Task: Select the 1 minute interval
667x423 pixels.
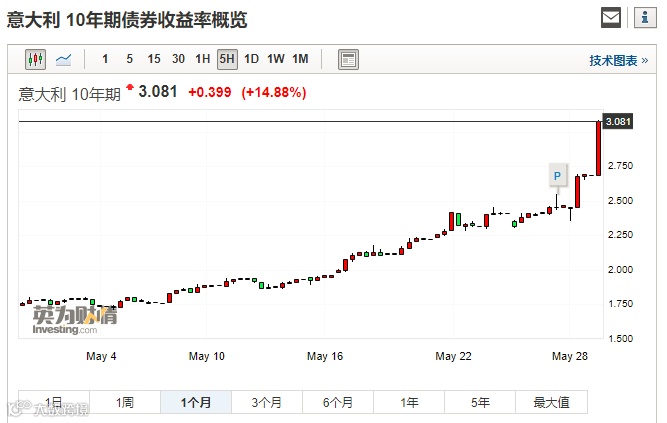Action: tap(105, 59)
